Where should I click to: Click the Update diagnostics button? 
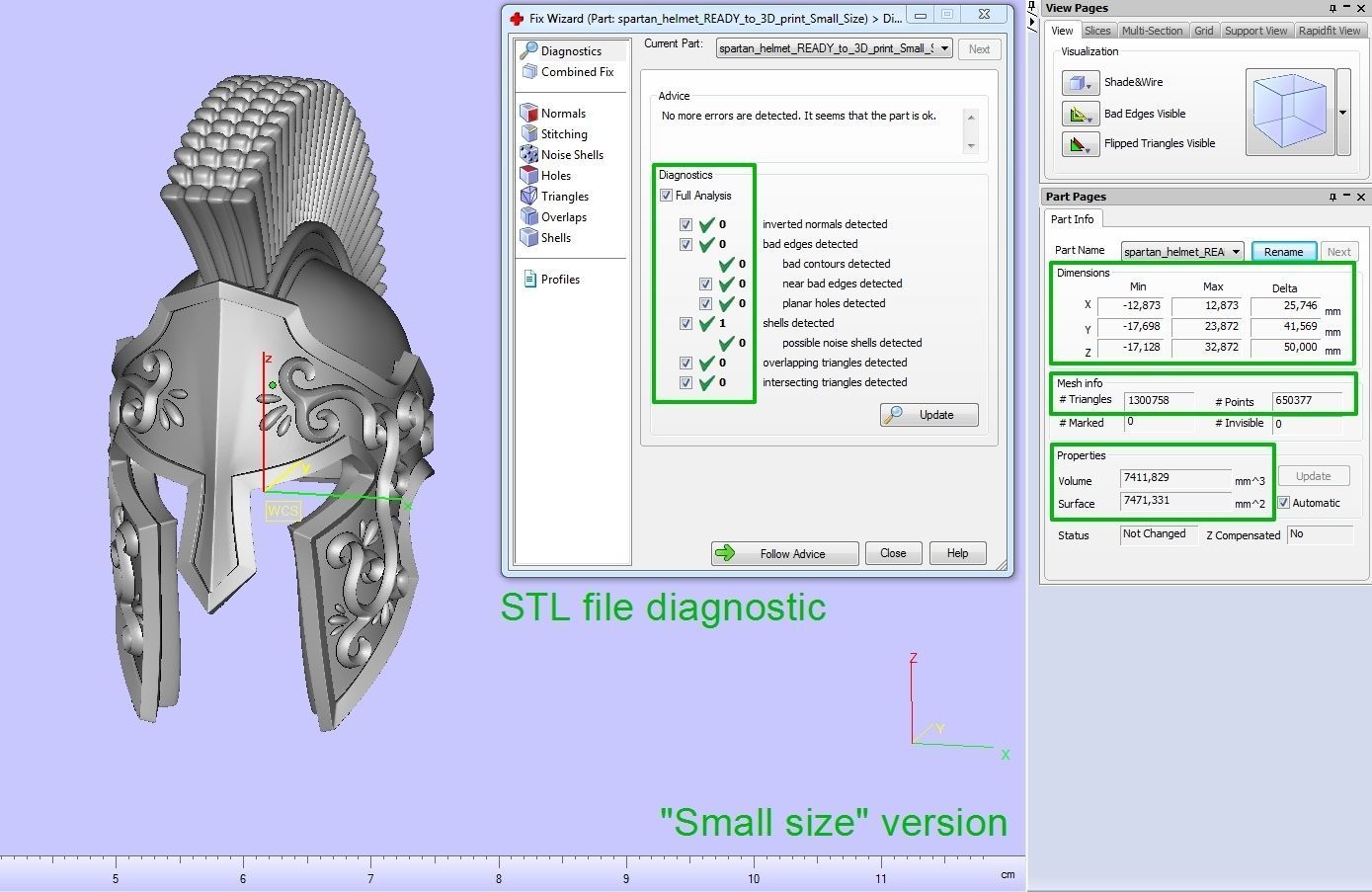[929, 415]
